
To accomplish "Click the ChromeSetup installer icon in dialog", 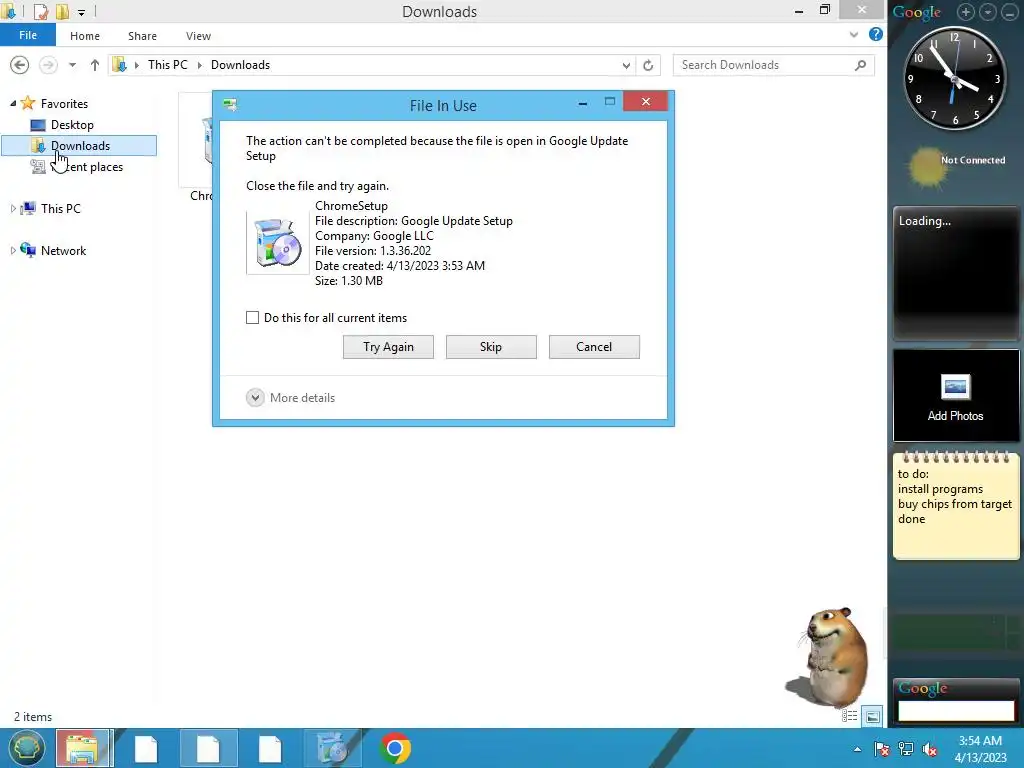I will 278,243.
